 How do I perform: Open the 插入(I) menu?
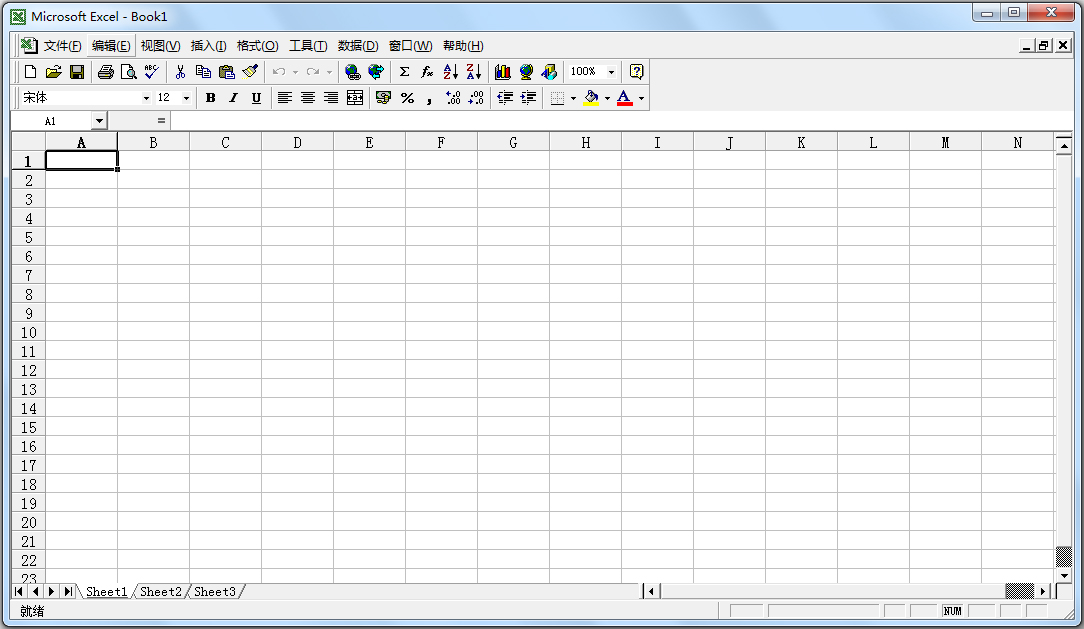tap(208, 46)
